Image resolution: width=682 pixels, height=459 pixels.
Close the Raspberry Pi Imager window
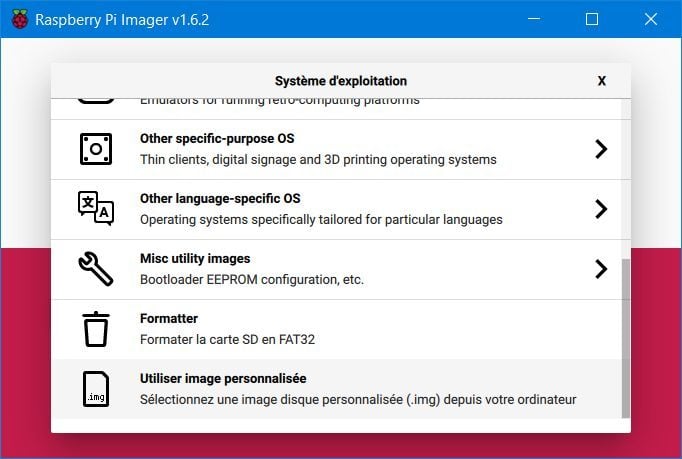coord(651,19)
